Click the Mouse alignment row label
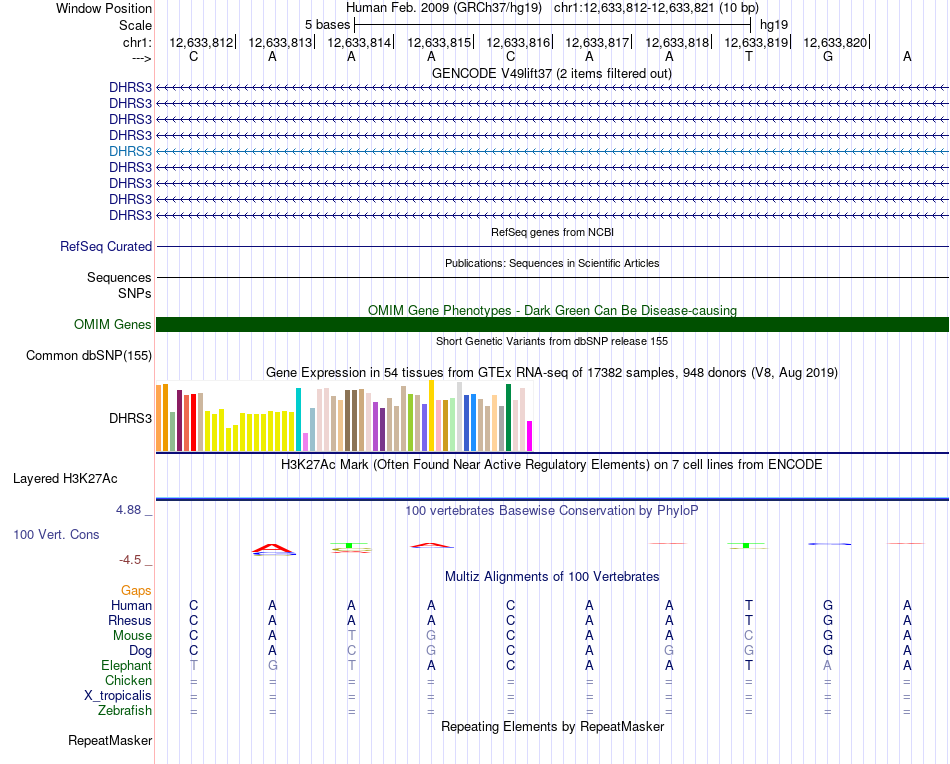The image size is (950, 764). (132, 636)
